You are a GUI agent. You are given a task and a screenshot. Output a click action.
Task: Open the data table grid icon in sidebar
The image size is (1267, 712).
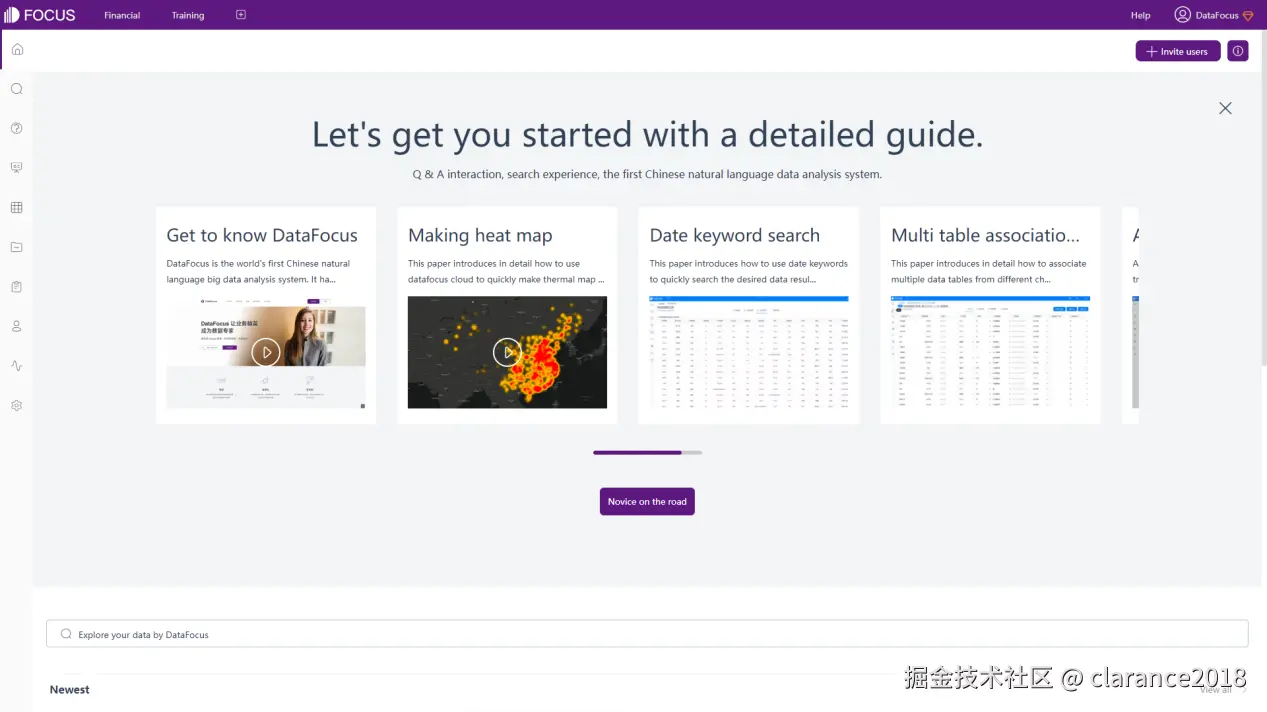coord(17,208)
